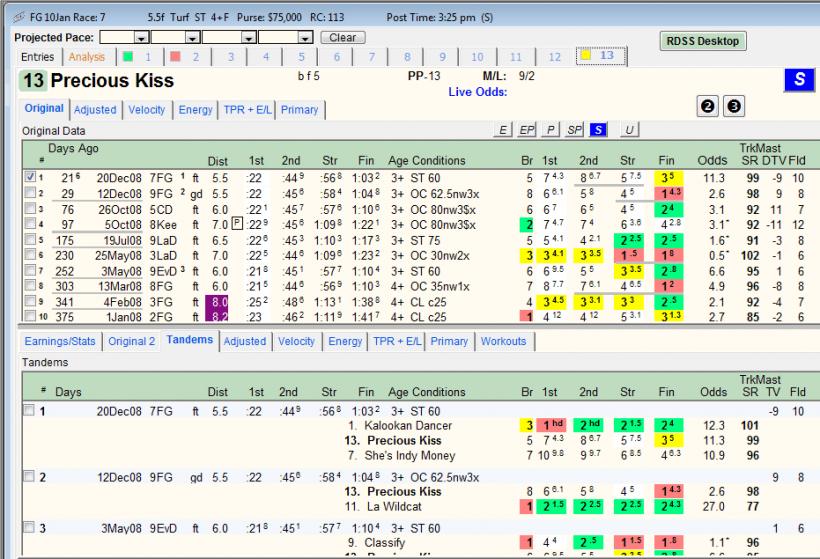This screenshot has width=820, height=559.
Task: Click the purple 8.0 distance cell
Action: click(217, 302)
